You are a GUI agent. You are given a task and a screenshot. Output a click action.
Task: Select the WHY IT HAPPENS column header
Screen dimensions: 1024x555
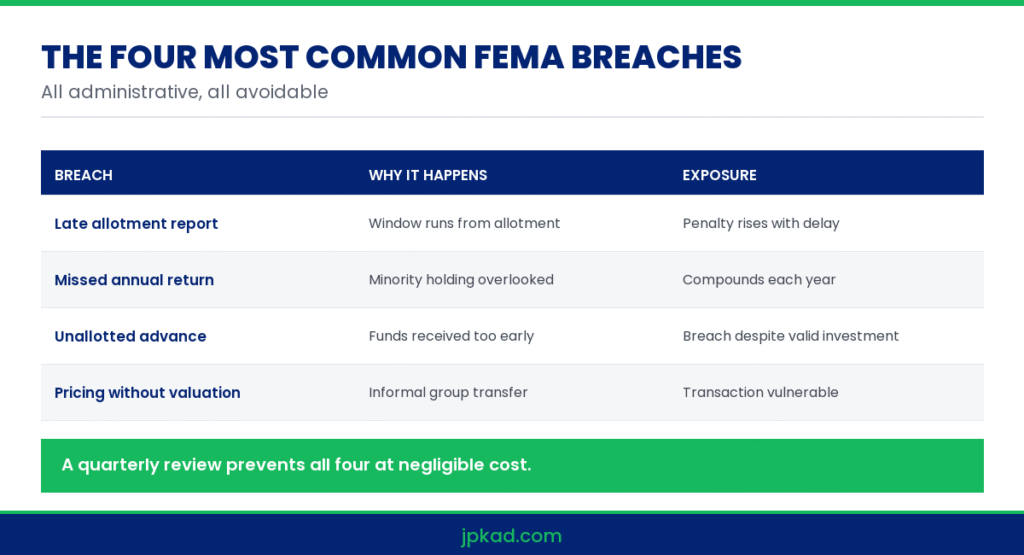[x=428, y=175]
